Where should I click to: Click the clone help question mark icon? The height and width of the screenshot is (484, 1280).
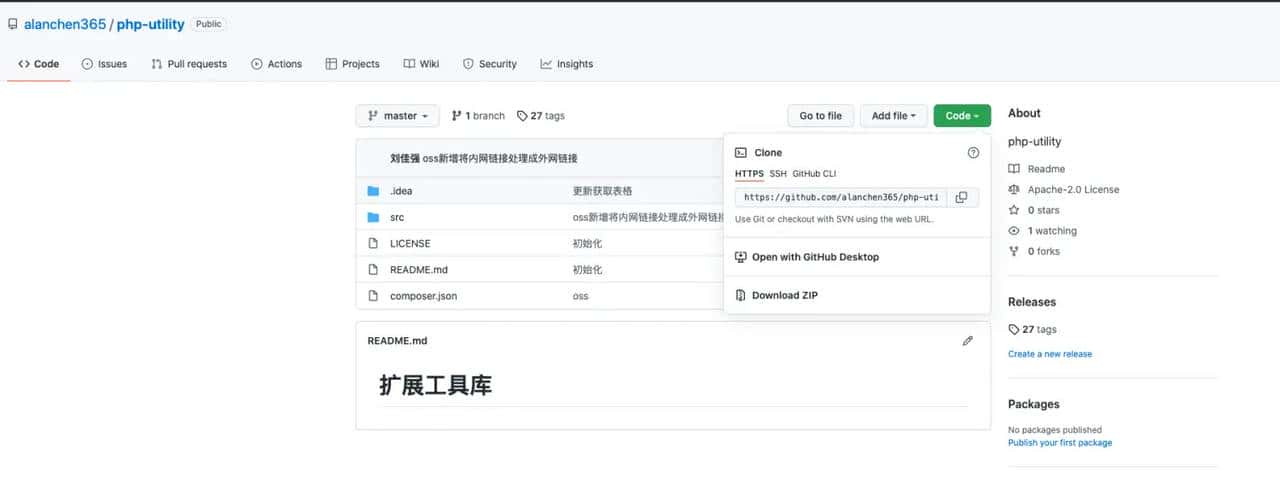(973, 153)
